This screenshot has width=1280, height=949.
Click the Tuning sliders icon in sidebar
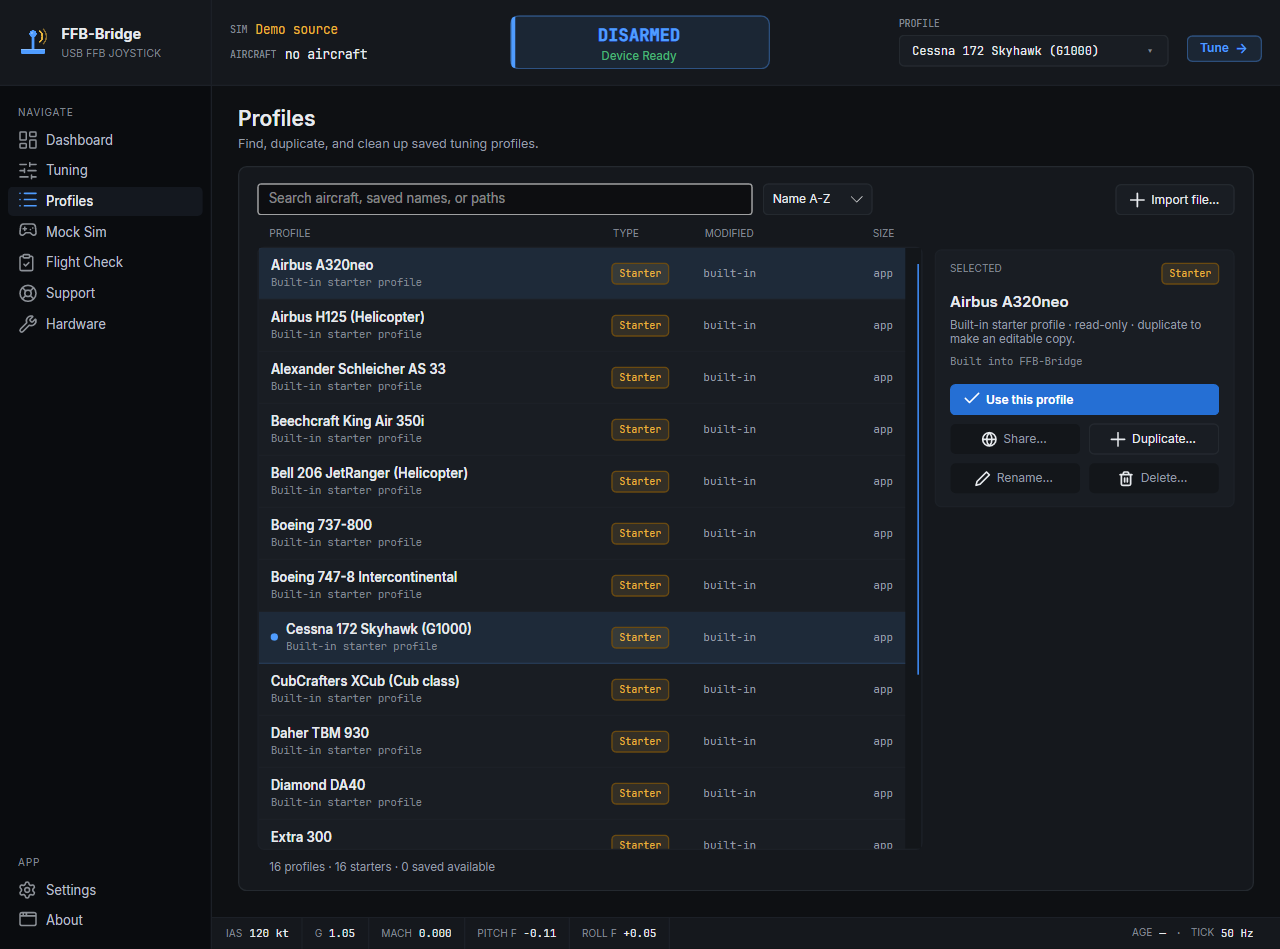[28, 170]
